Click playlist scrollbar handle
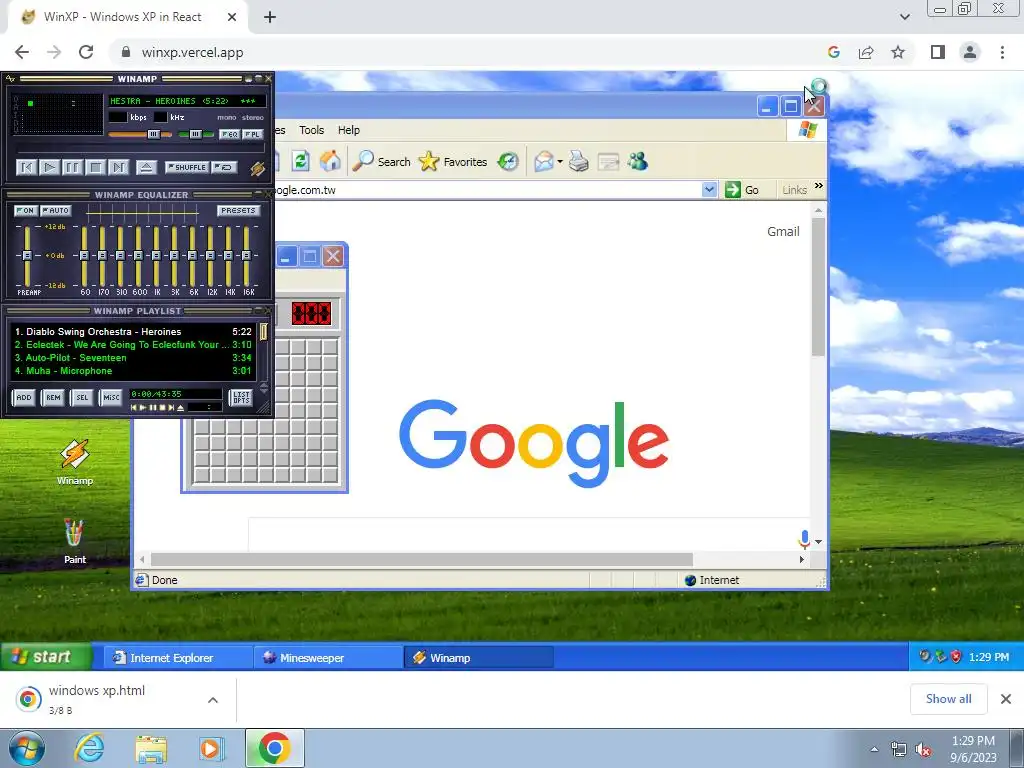This screenshot has height=768, width=1024. coord(264,332)
